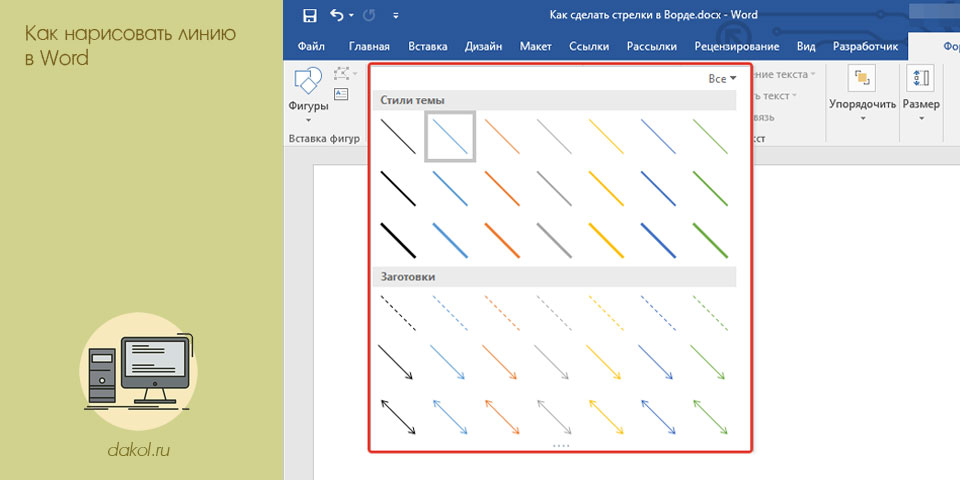Open the Упорядочить dropdown
The height and width of the screenshot is (480, 960).
862,92
